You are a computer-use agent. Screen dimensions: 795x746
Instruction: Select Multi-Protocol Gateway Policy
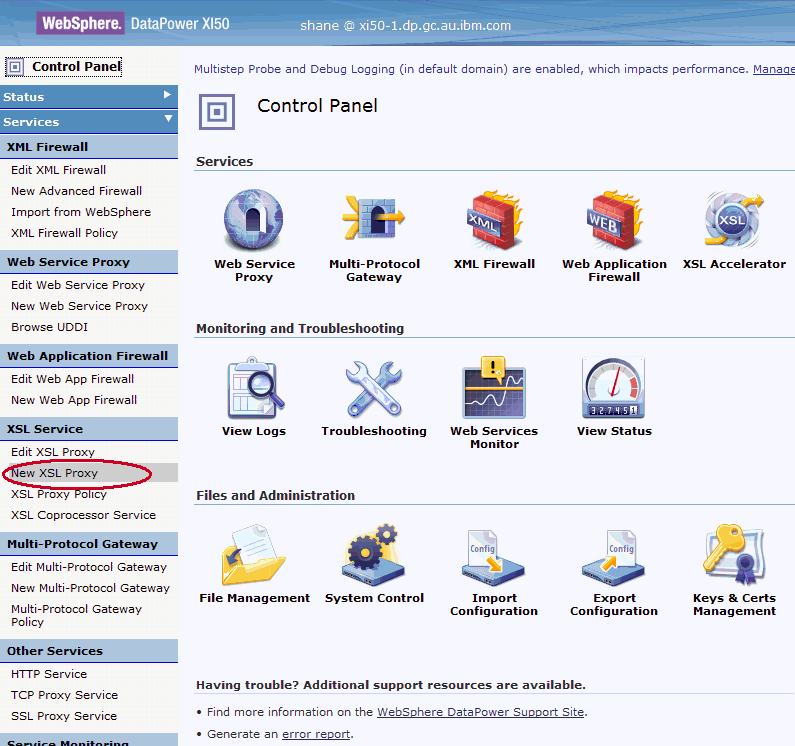76,616
